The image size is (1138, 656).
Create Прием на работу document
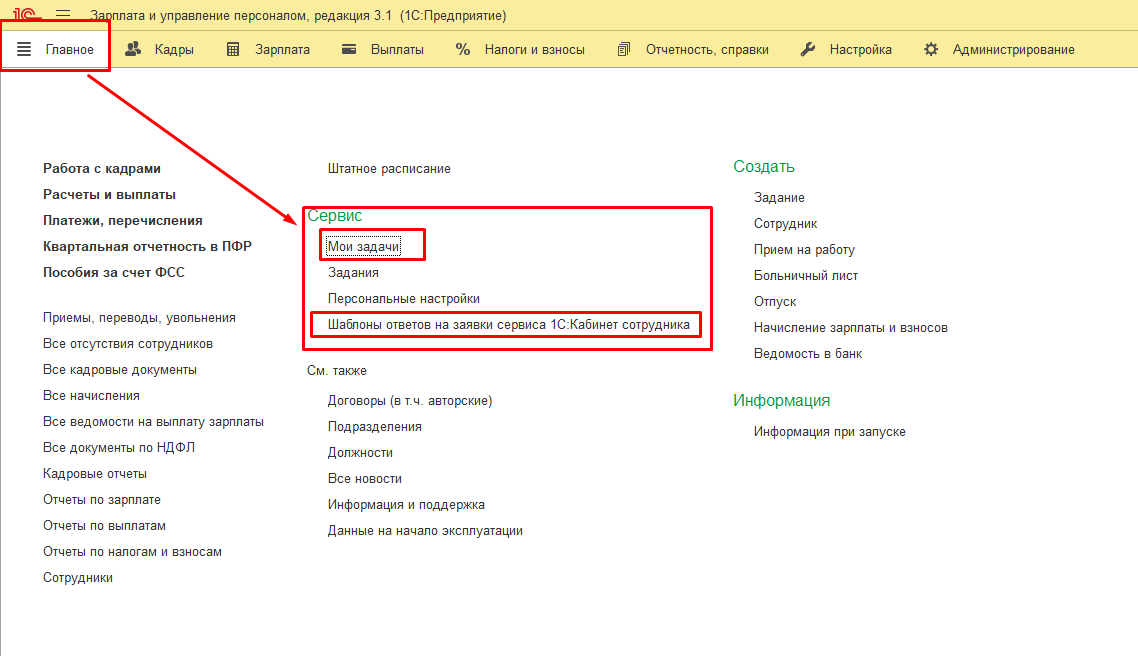[x=804, y=250]
